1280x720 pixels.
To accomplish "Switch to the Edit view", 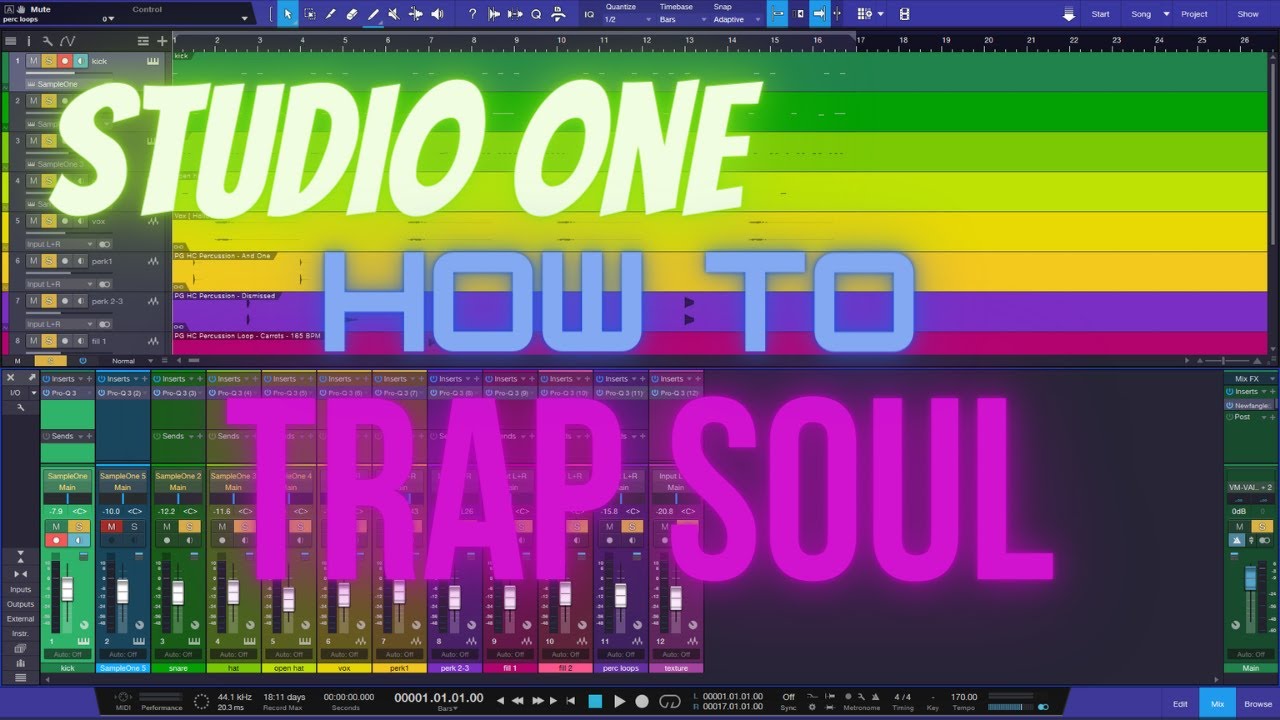I will pyautogui.click(x=1180, y=704).
